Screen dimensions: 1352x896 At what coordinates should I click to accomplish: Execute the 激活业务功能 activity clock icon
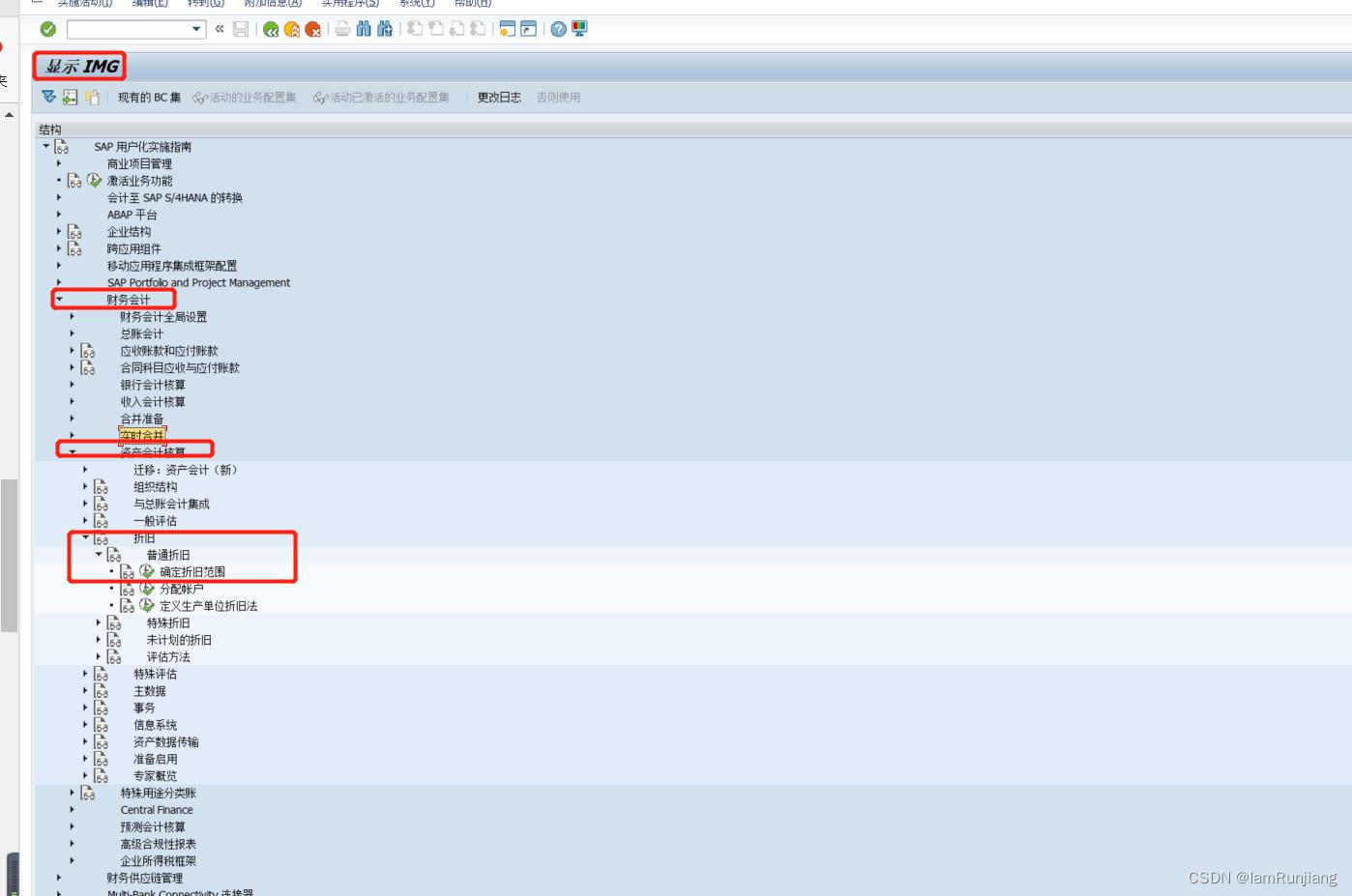tap(94, 180)
